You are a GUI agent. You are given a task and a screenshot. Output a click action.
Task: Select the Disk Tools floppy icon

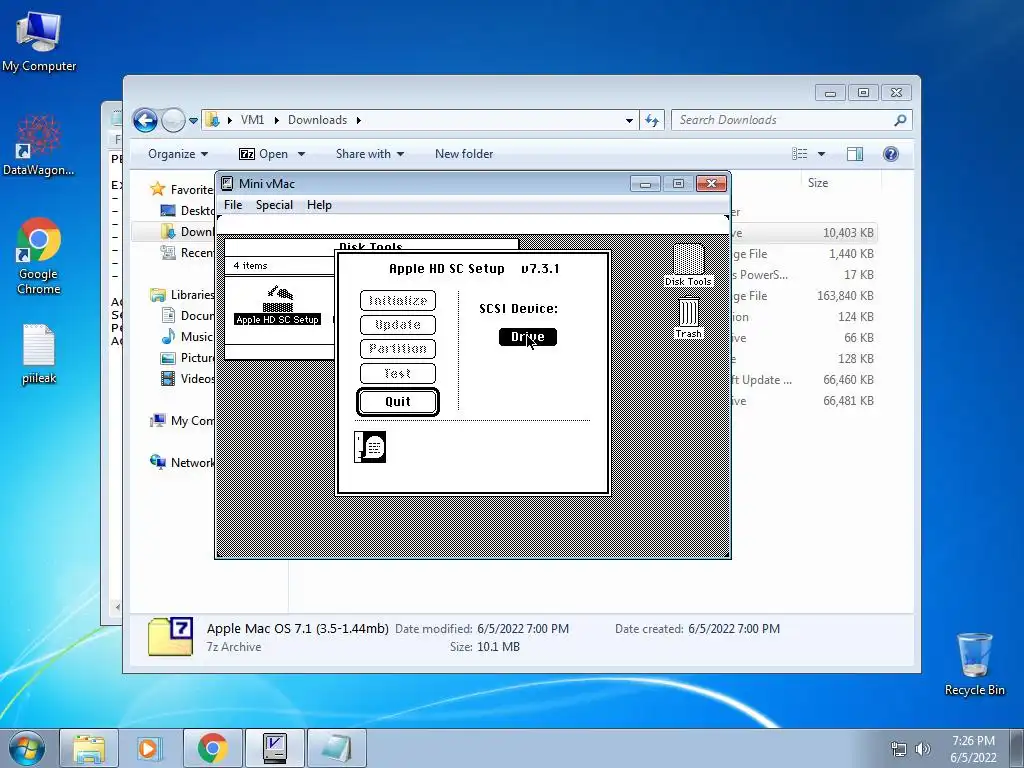(x=688, y=264)
